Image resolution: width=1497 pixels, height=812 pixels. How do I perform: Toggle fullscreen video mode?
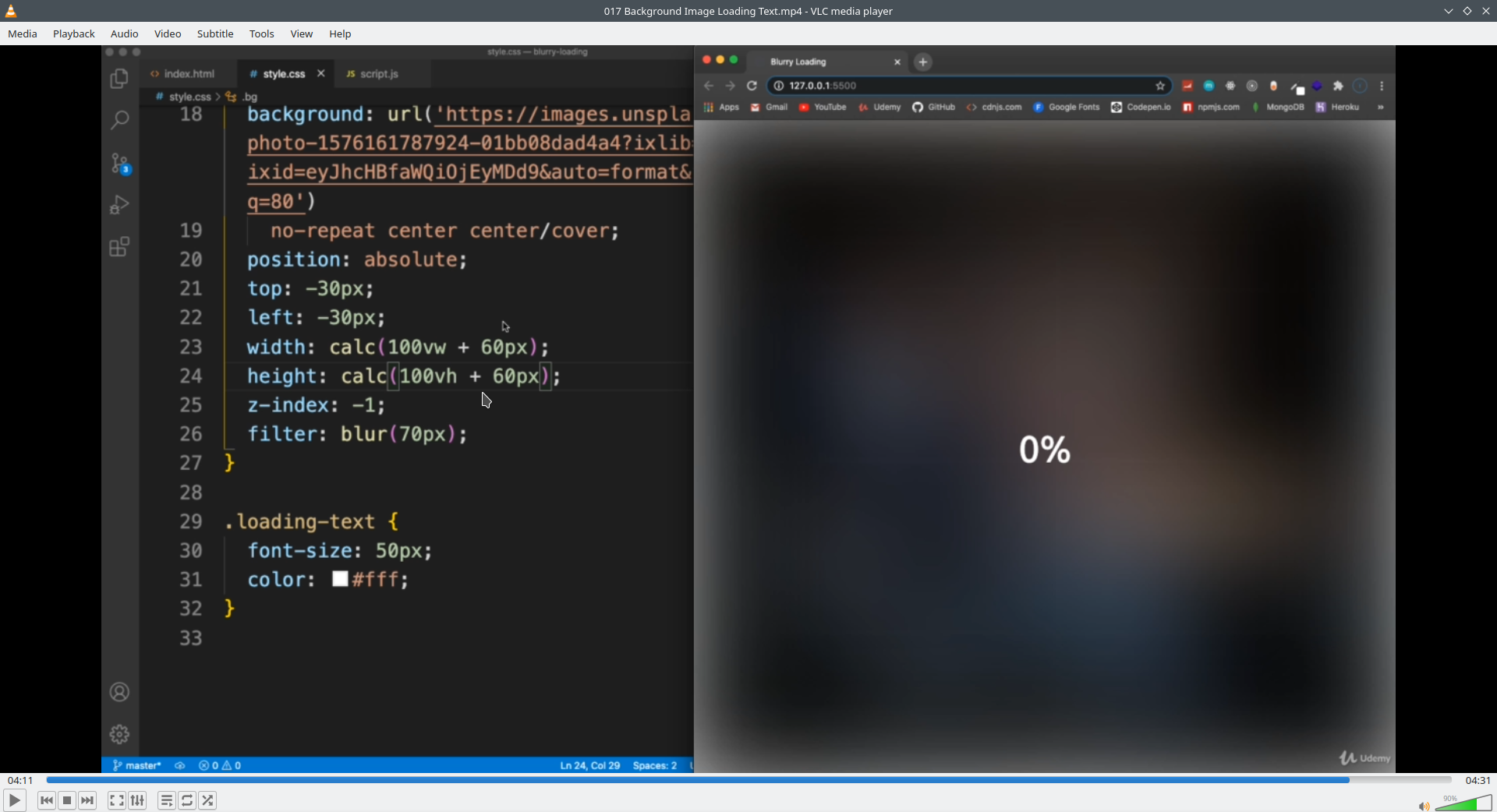116,800
